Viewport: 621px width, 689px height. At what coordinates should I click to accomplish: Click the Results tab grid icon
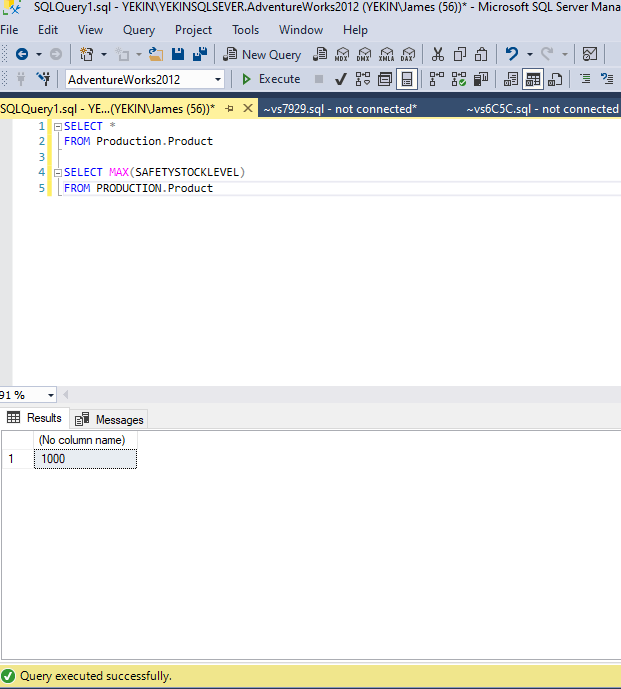(x=14, y=417)
